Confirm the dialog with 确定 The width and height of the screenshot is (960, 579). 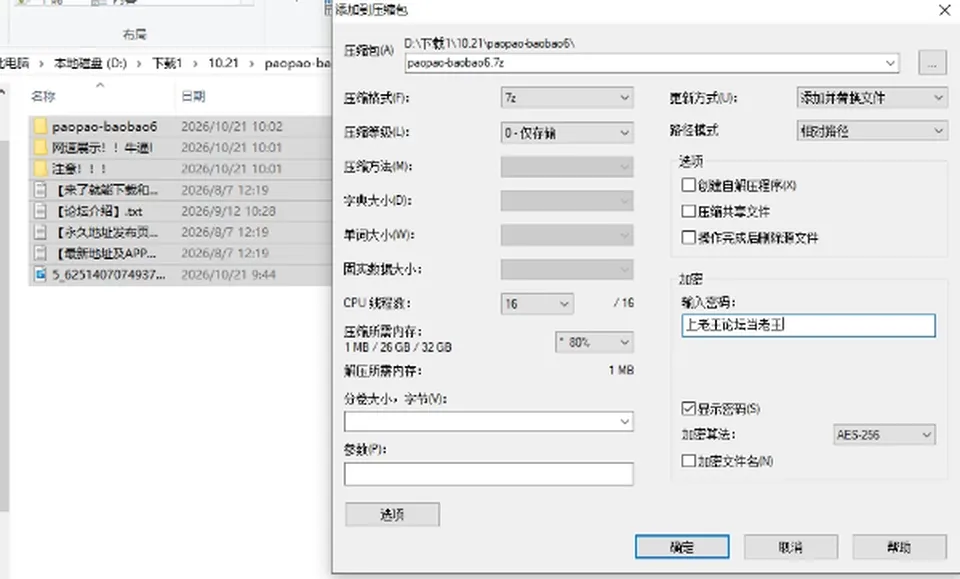682,547
